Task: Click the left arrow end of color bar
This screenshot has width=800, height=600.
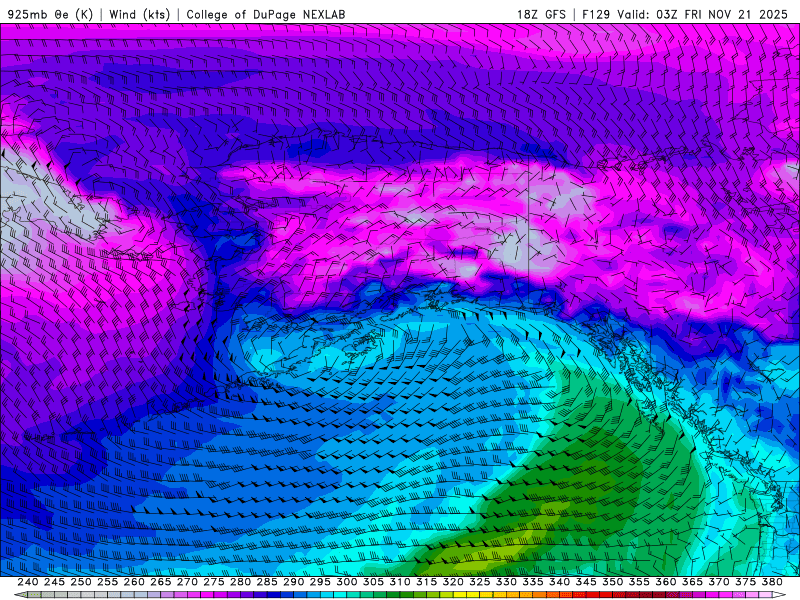Action: click(x=20, y=595)
